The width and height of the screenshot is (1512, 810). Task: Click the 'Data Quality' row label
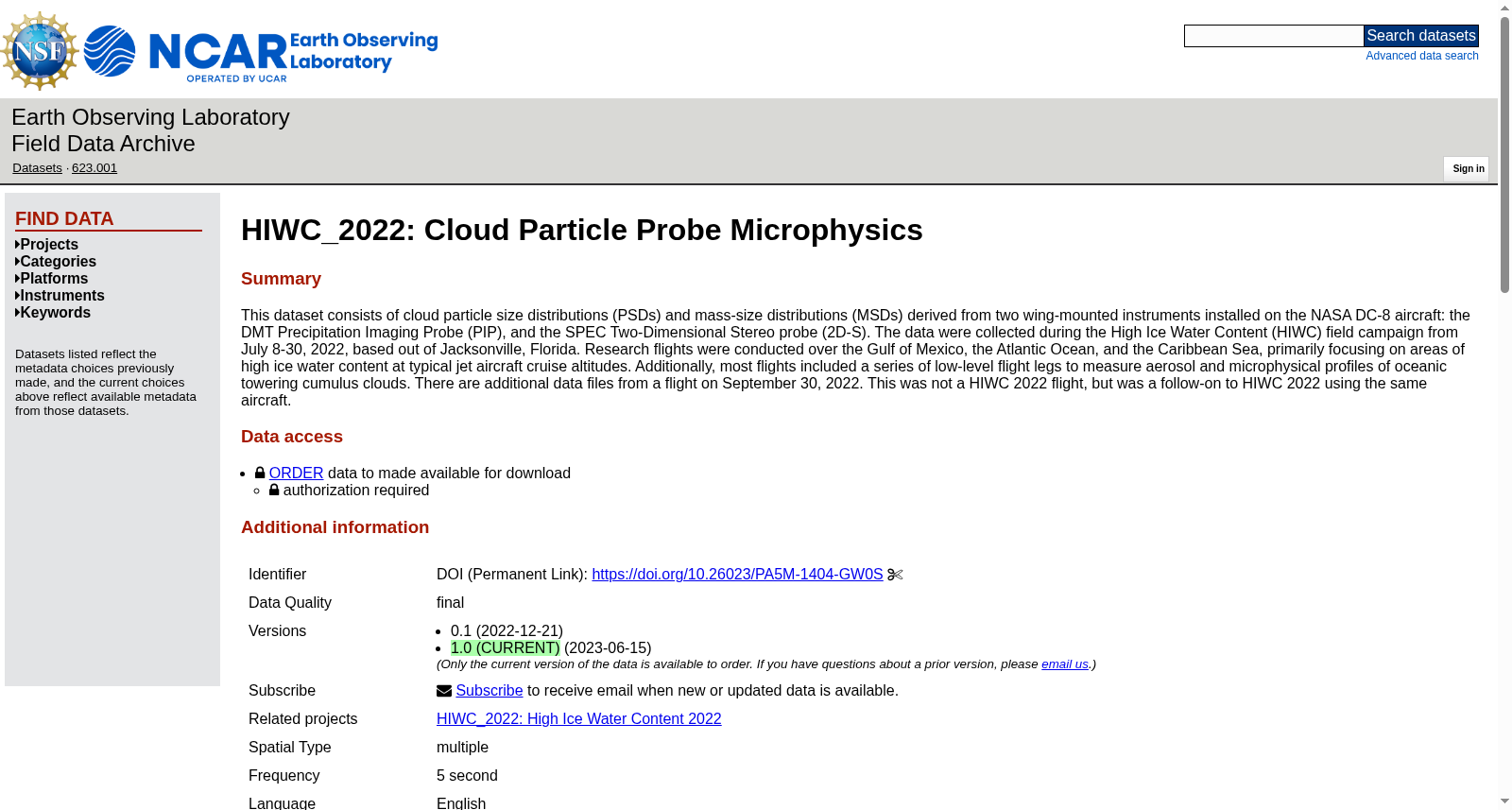(x=290, y=603)
